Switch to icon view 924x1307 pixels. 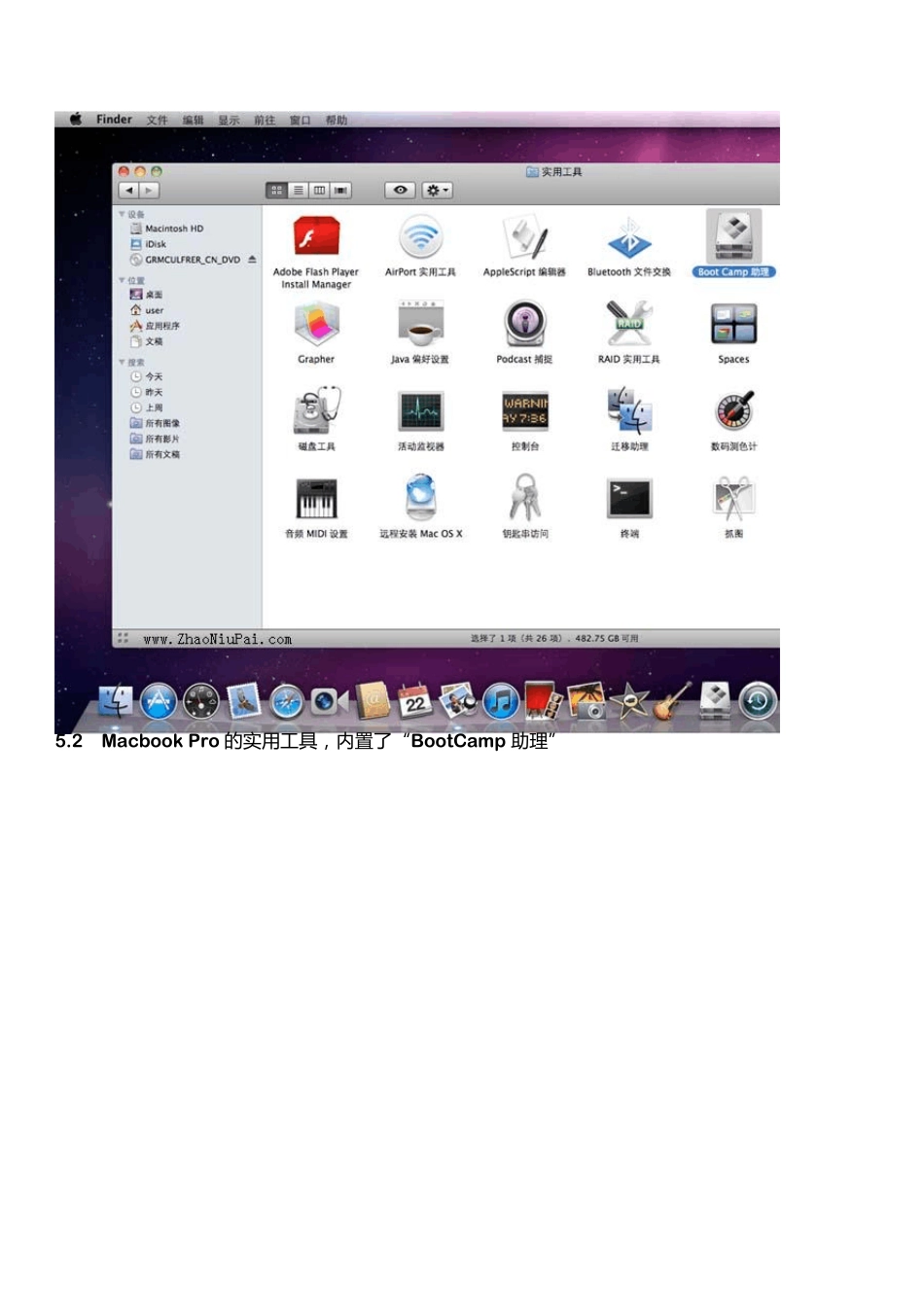point(277,191)
